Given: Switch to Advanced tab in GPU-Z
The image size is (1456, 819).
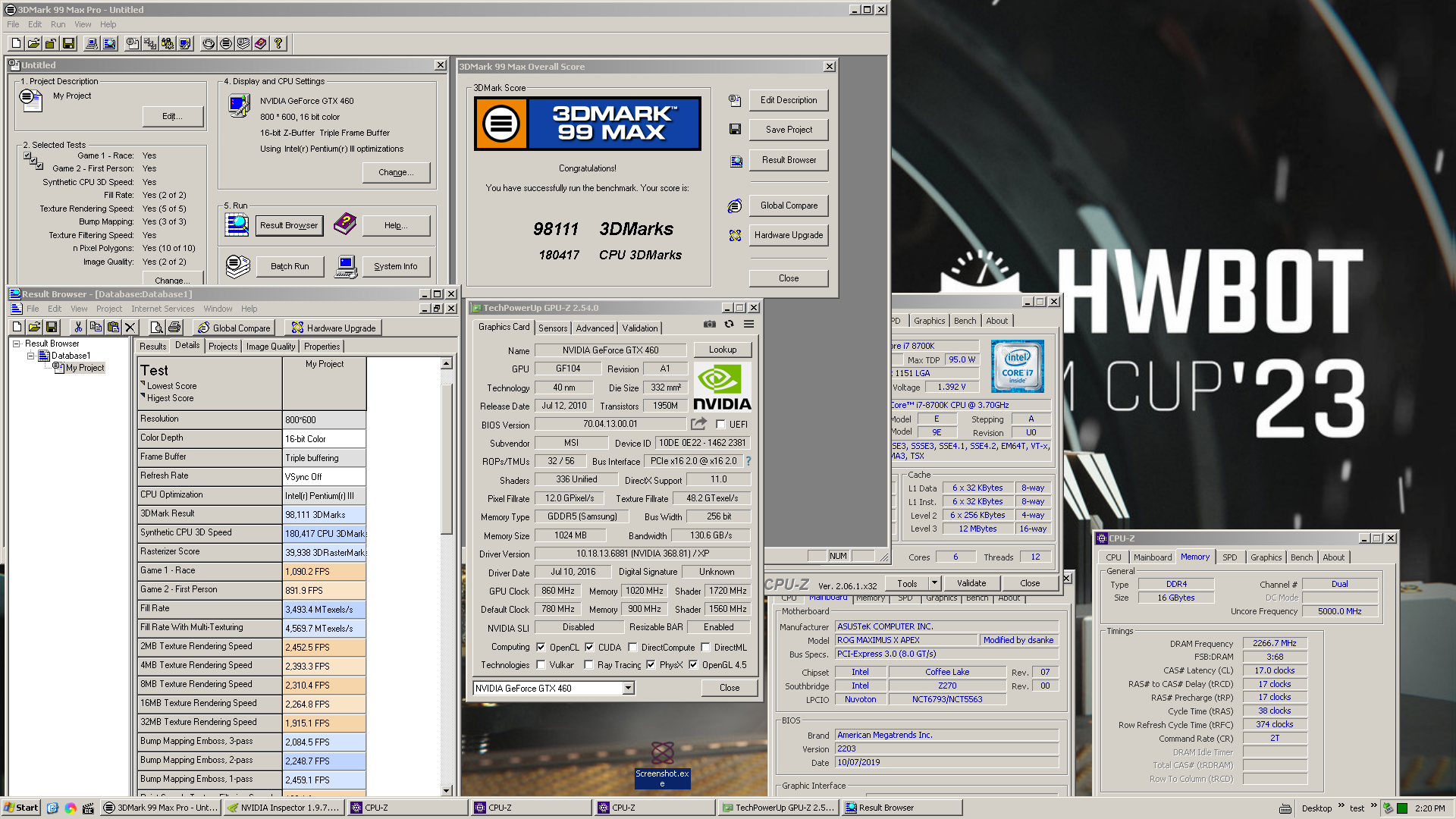Looking at the screenshot, I should tap(595, 328).
